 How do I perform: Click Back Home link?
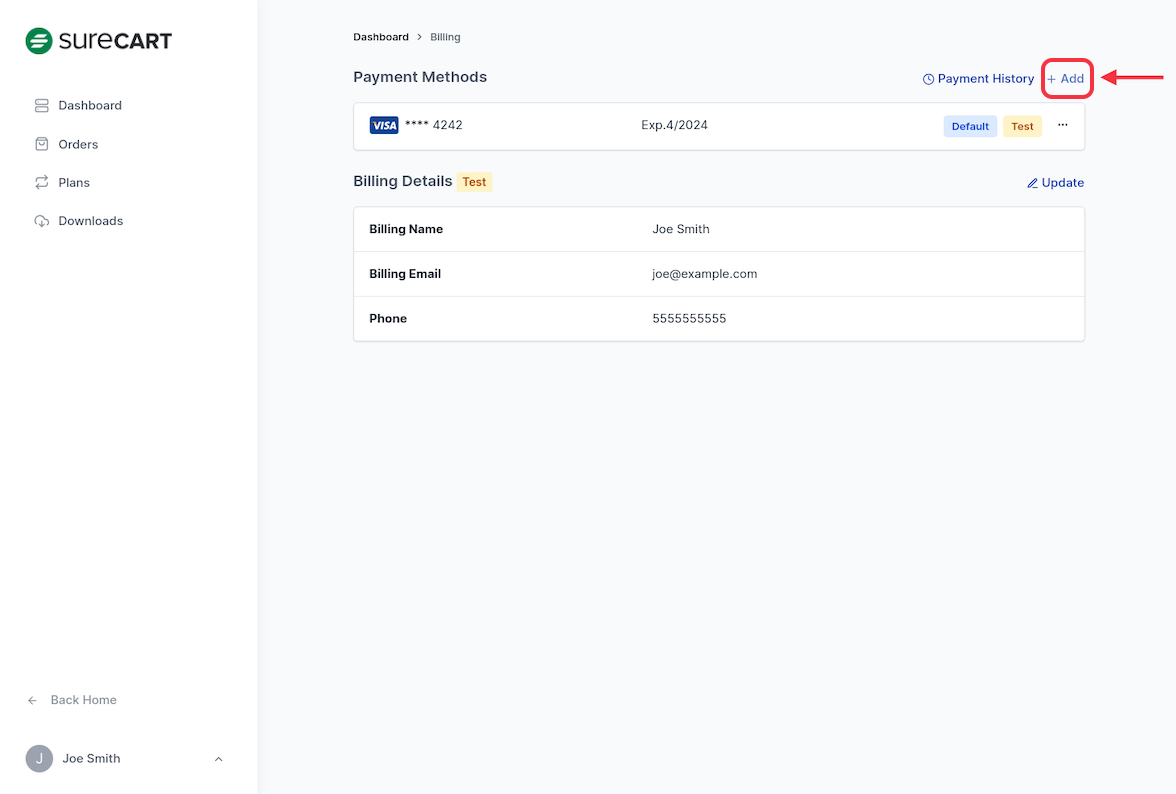pos(83,700)
